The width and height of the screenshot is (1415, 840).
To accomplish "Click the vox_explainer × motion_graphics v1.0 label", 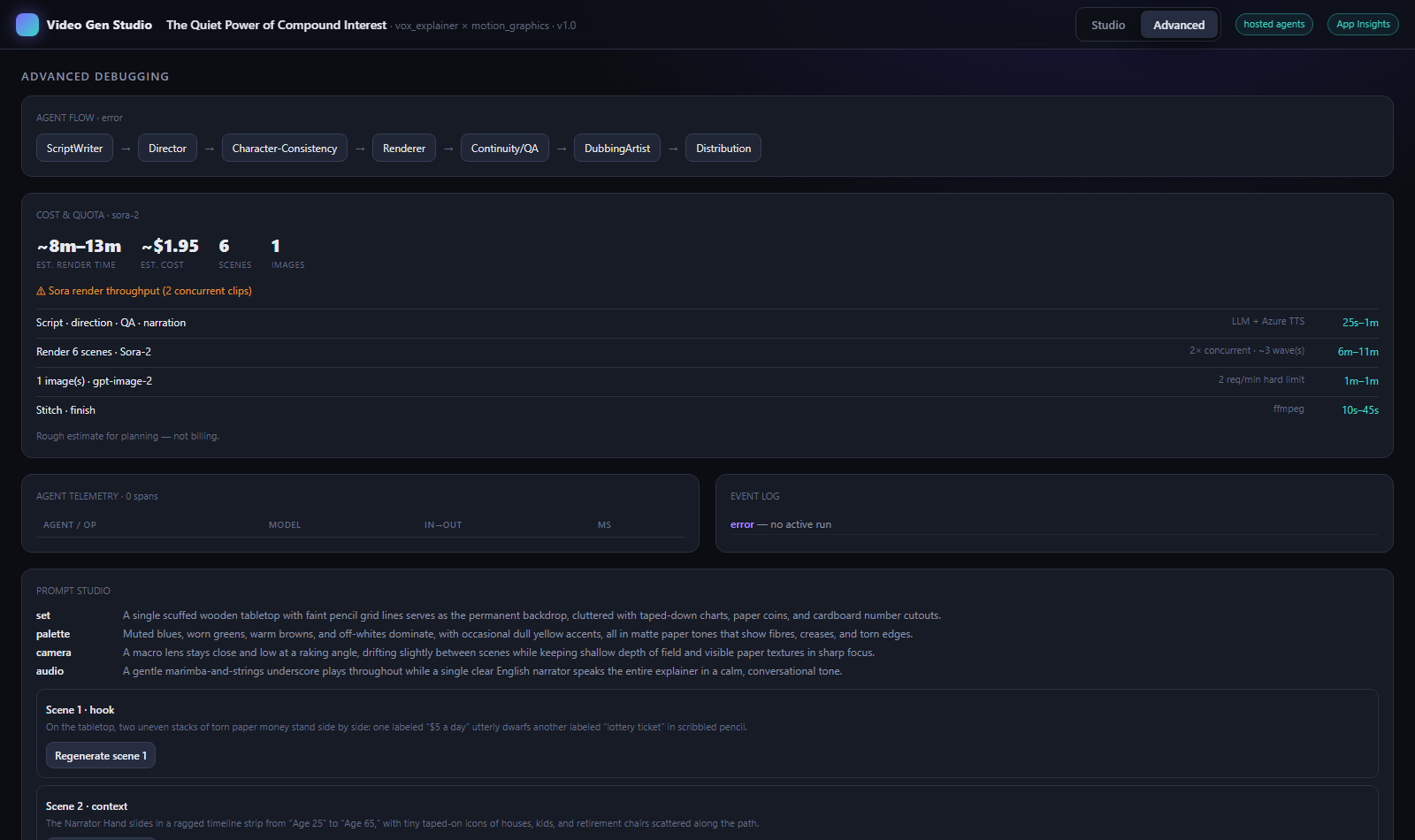I will coord(486,26).
